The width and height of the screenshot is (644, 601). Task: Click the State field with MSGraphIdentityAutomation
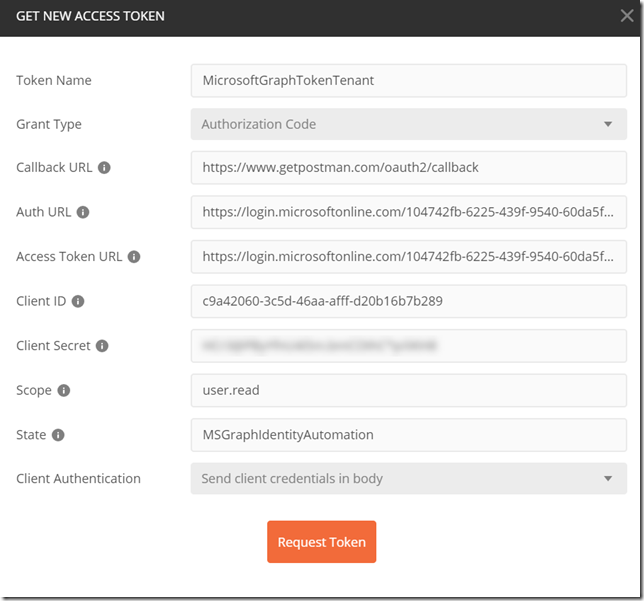409,435
